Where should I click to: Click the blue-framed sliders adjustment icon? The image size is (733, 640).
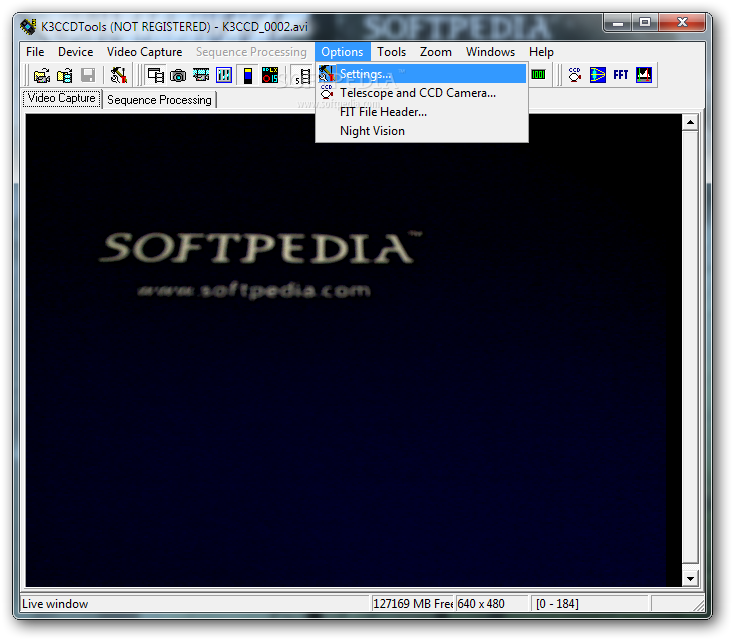pyautogui.click(x=224, y=75)
